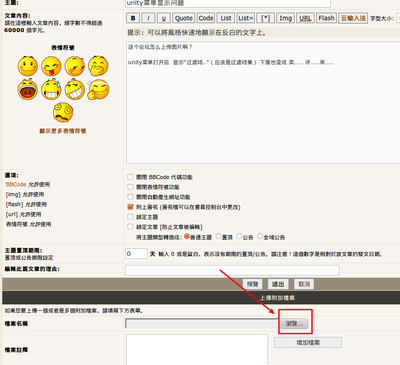Insert a Code BBCode tag

pyautogui.click(x=206, y=18)
